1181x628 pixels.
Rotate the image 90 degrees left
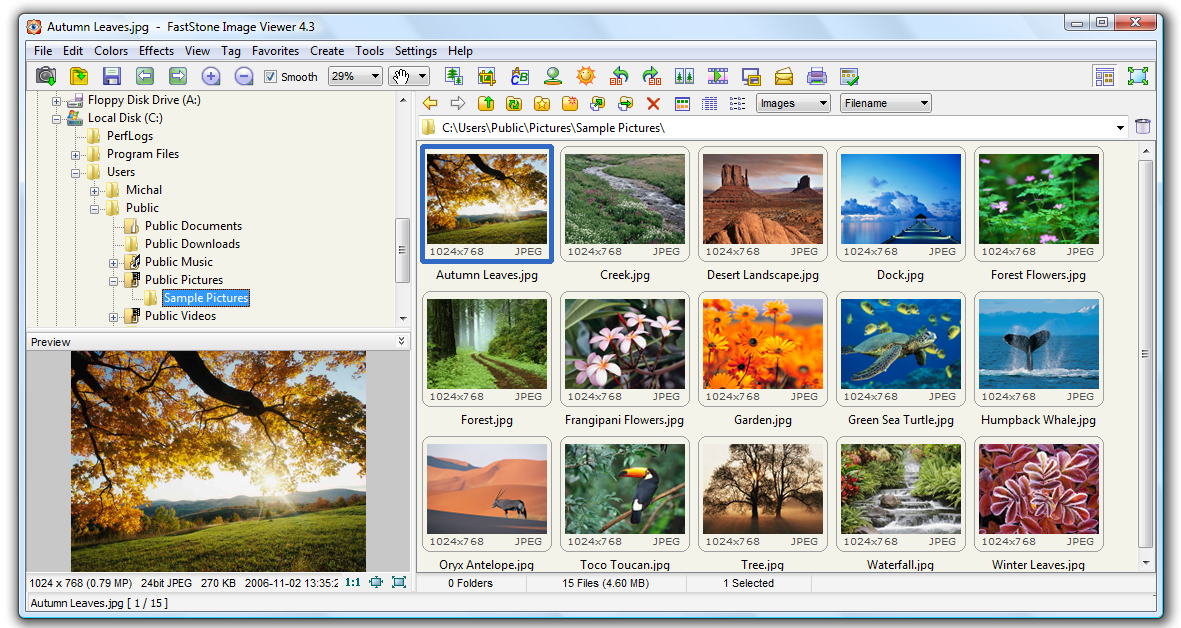[x=618, y=75]
